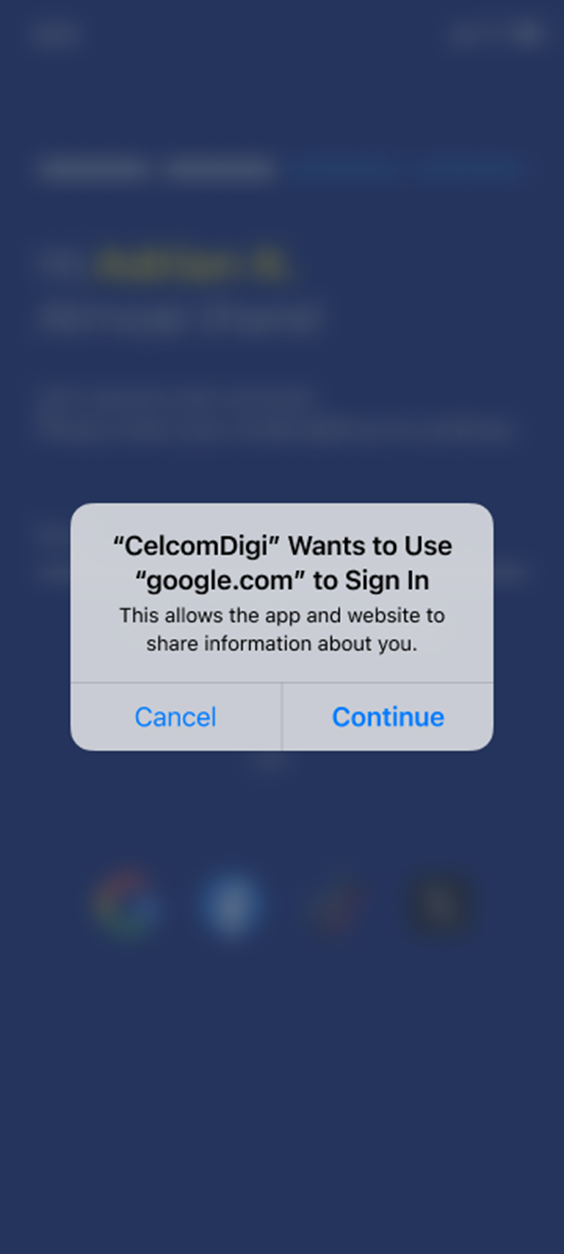
Task: Tap the share information message in alert
Action: coord(282,630)
